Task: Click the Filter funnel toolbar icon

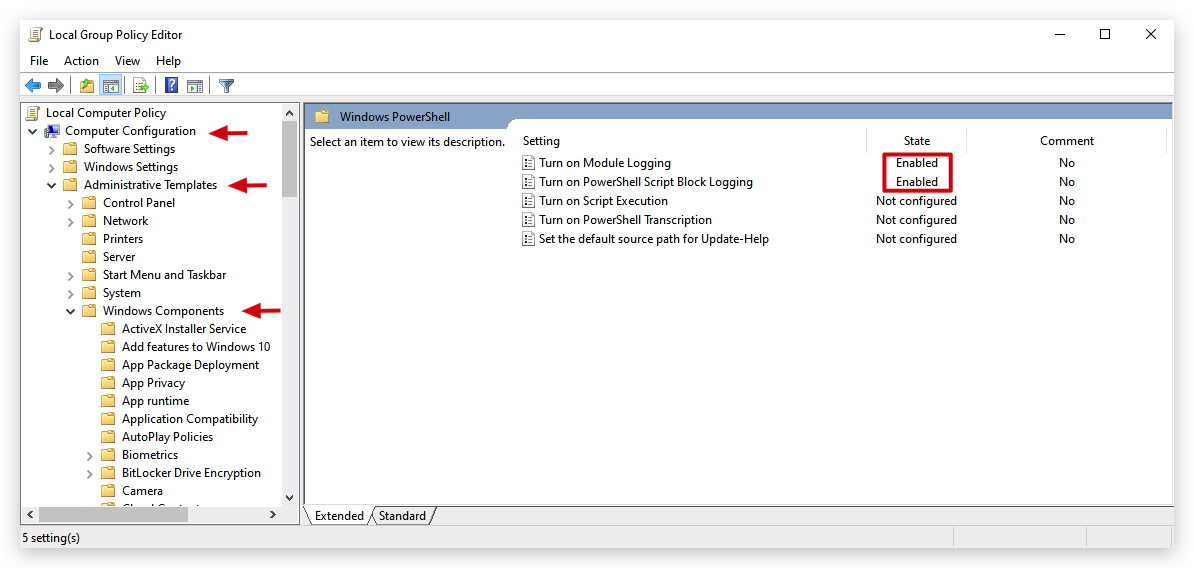Action: 226,85
